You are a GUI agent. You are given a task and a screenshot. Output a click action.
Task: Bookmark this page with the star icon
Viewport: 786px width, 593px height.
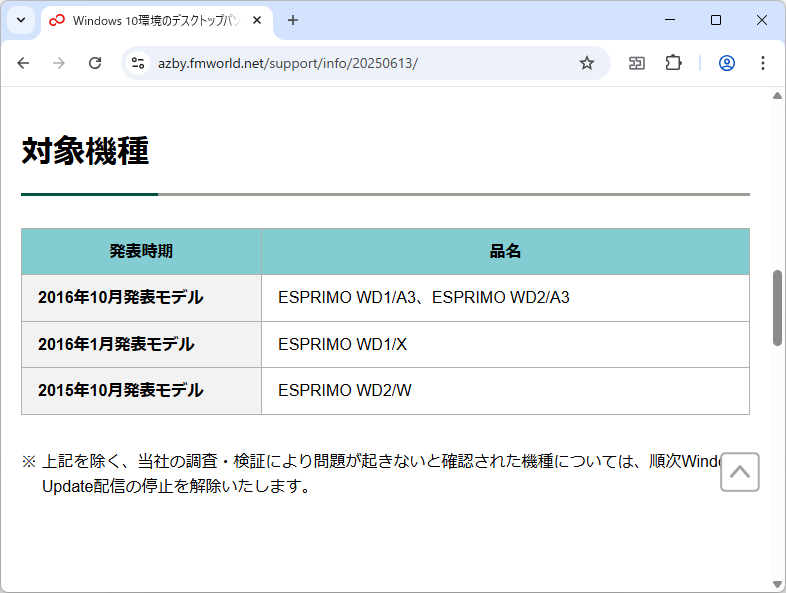tap(586, 63)
